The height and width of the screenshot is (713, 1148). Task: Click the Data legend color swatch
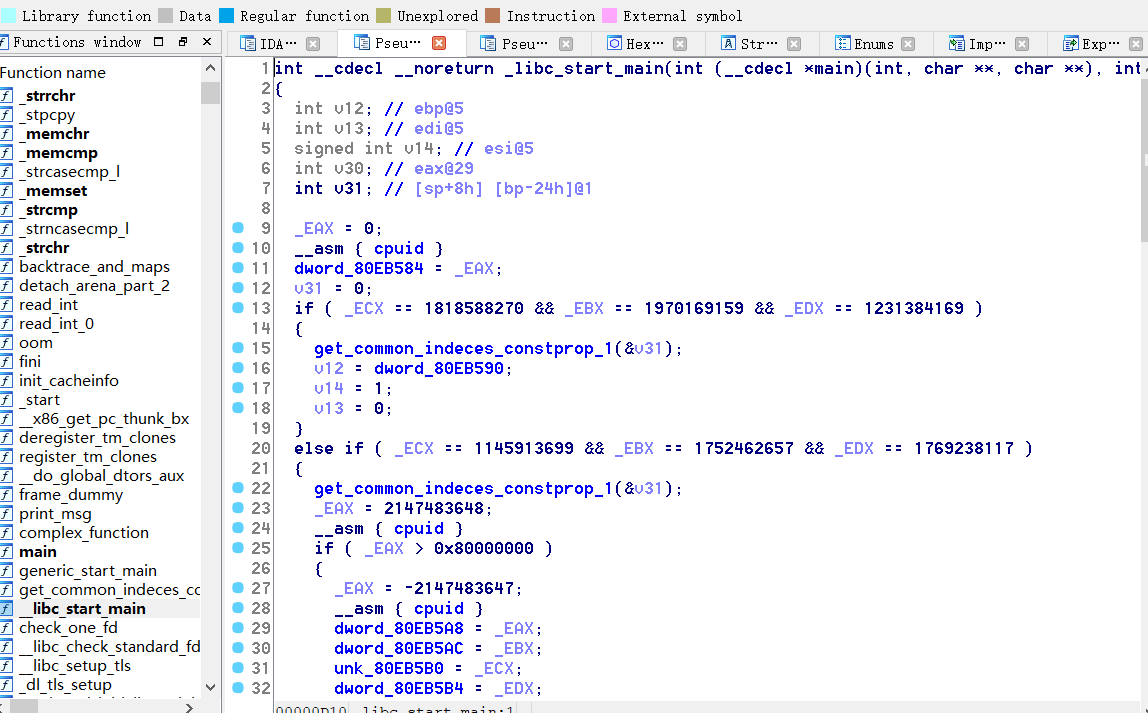click(165, 15)
